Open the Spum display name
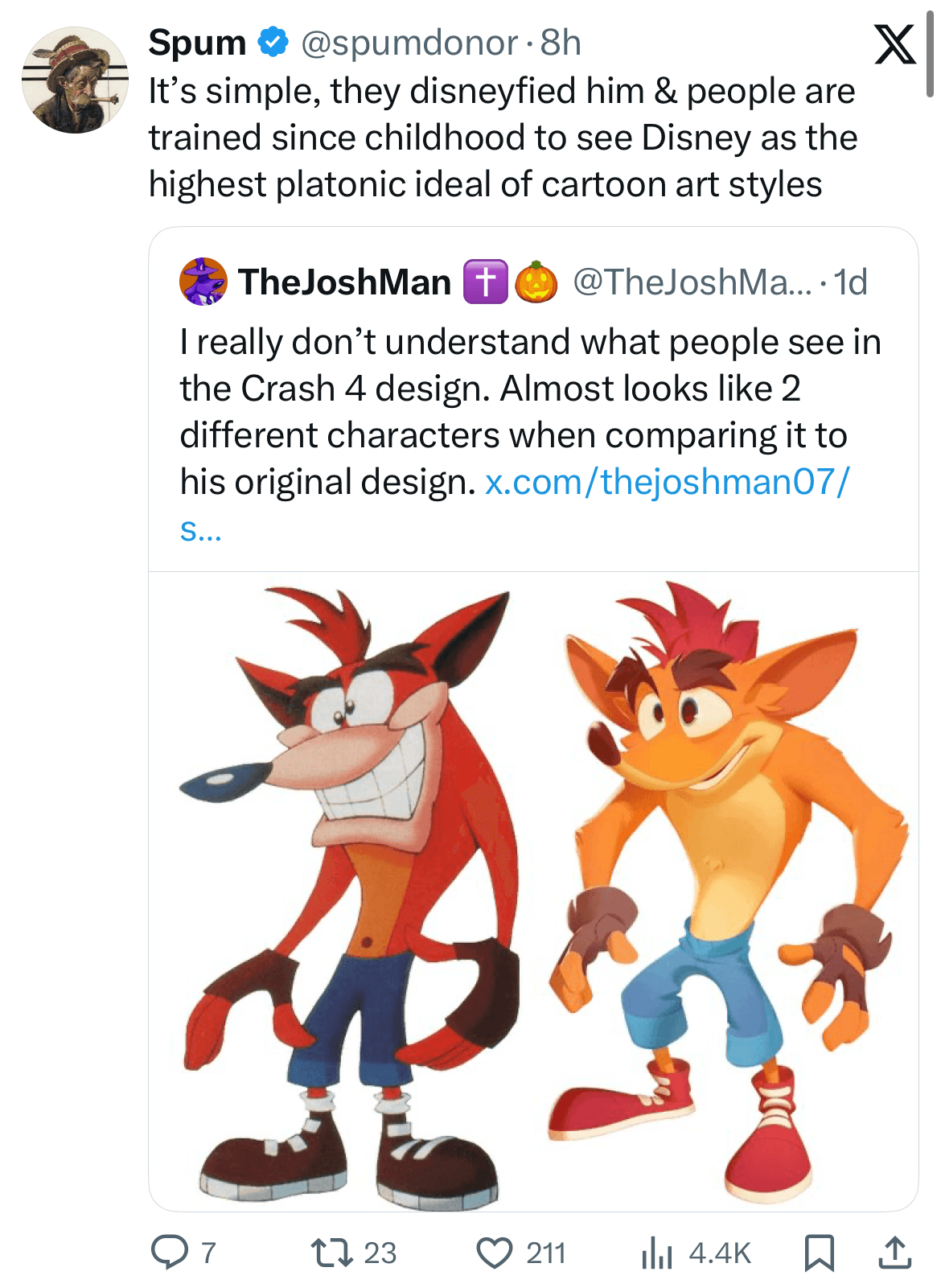This screenshot has height=1288, width=941. [197, 43]
